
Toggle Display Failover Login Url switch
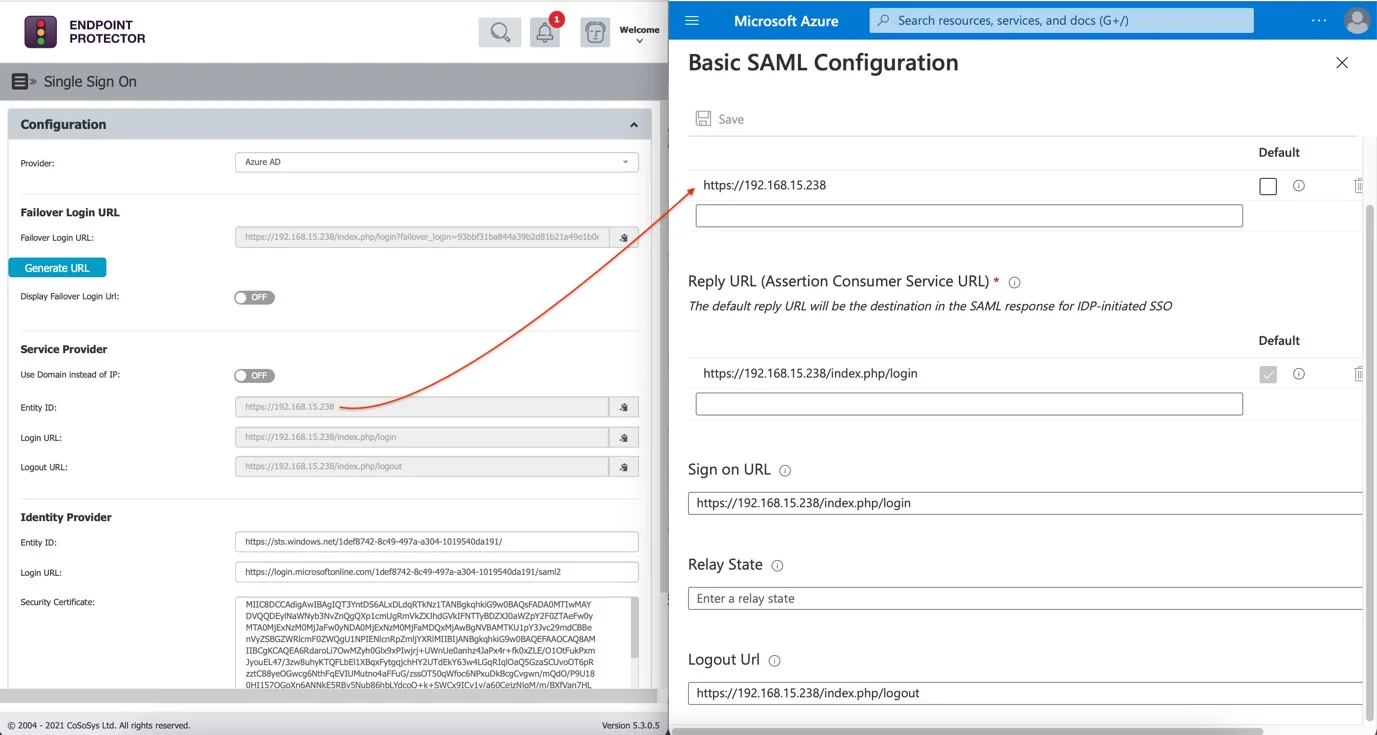(254, 297)
